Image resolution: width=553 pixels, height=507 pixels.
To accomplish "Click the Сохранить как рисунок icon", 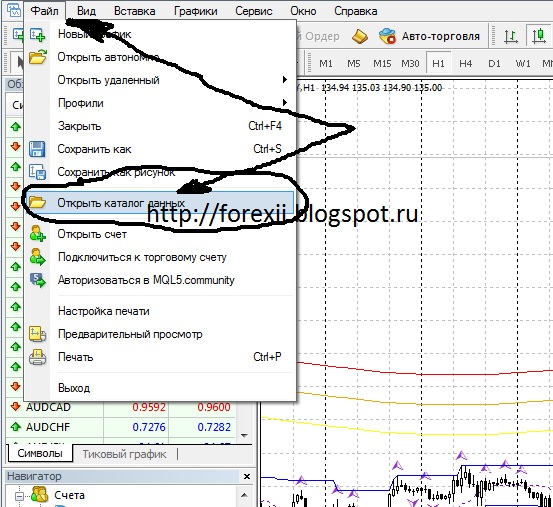I will pyautogui.click(x=37, y=172).
